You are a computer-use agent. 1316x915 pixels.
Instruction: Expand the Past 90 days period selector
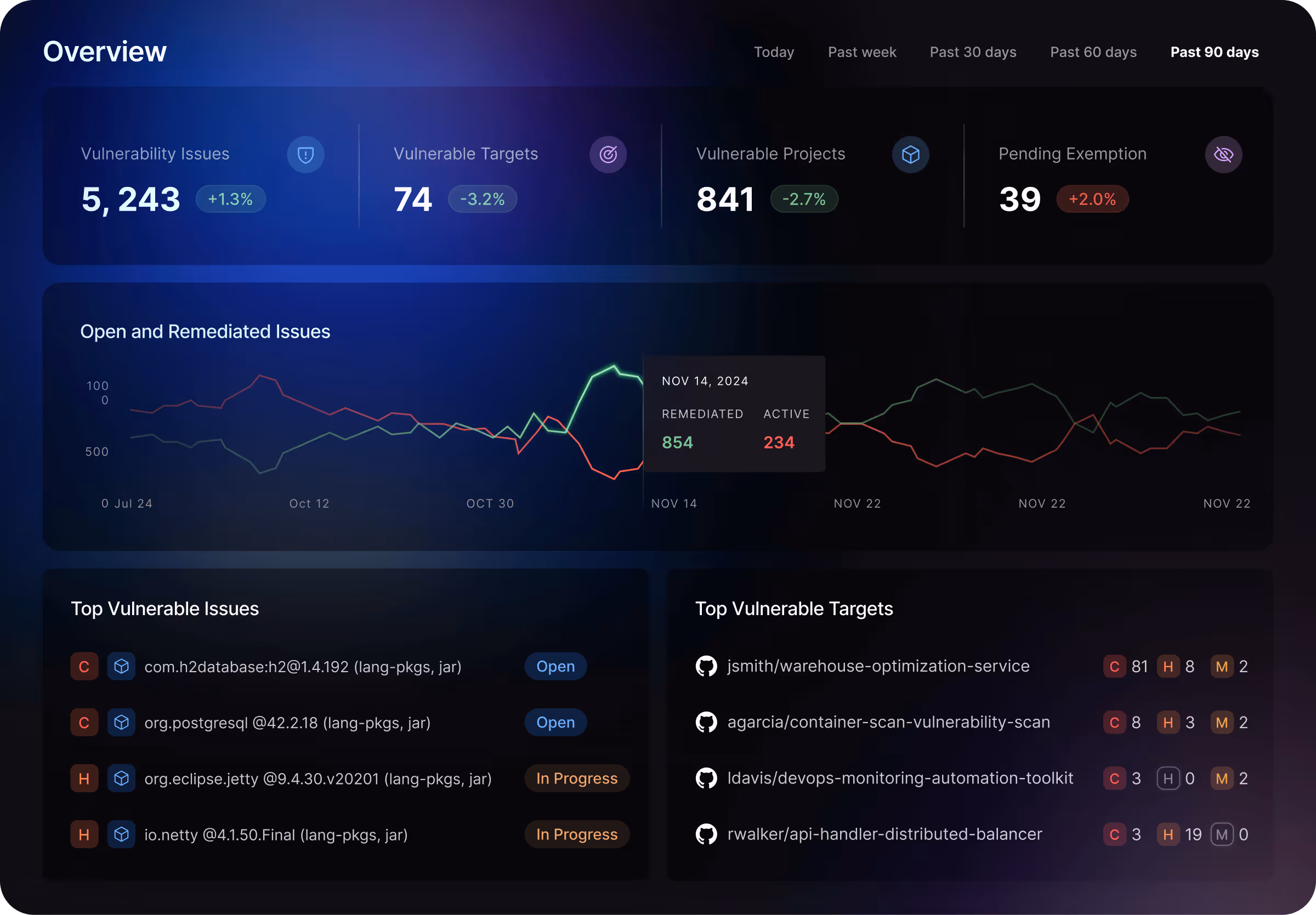(1214, 52)
